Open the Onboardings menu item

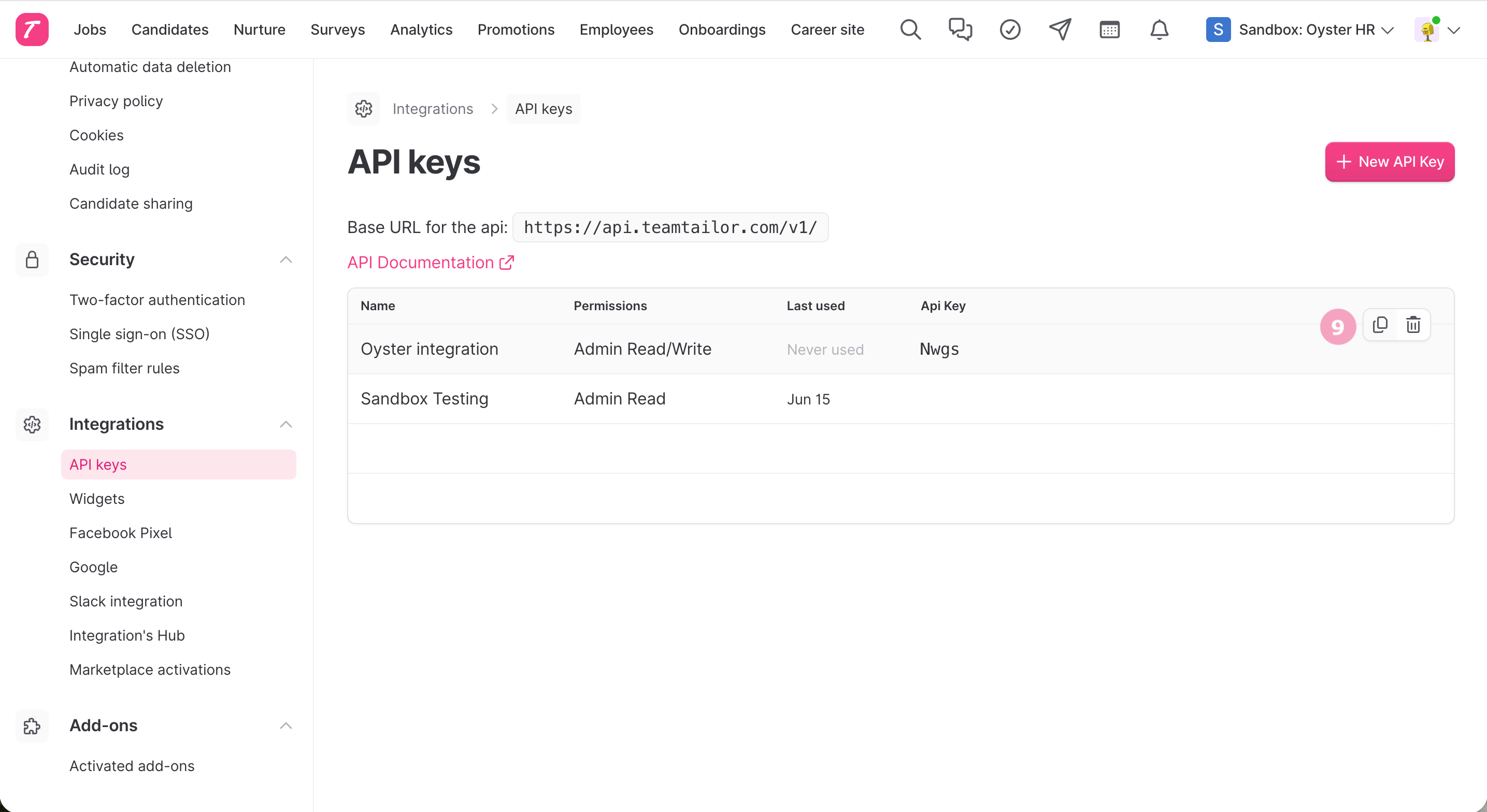[722, 30]
